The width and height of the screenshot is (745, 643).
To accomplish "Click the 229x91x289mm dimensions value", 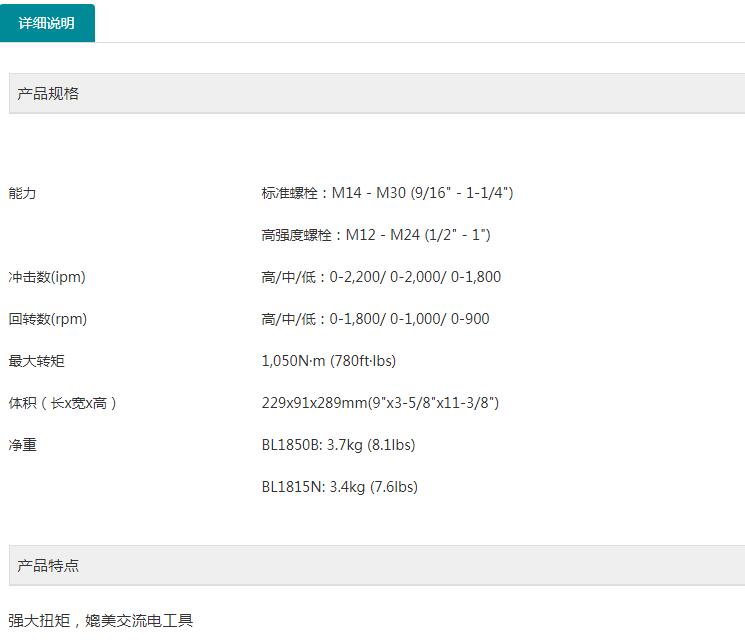I will click(x=380, y=403).
